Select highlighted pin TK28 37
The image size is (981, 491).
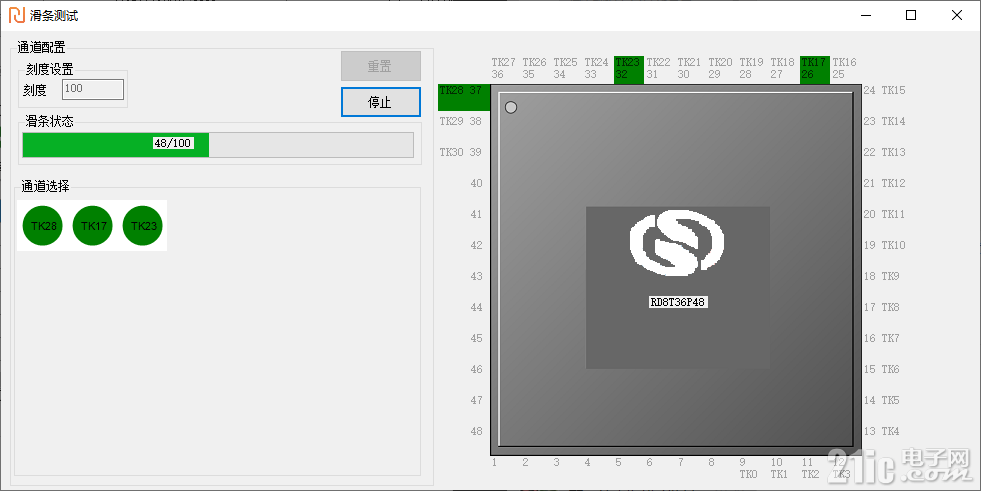pos(464,97)
